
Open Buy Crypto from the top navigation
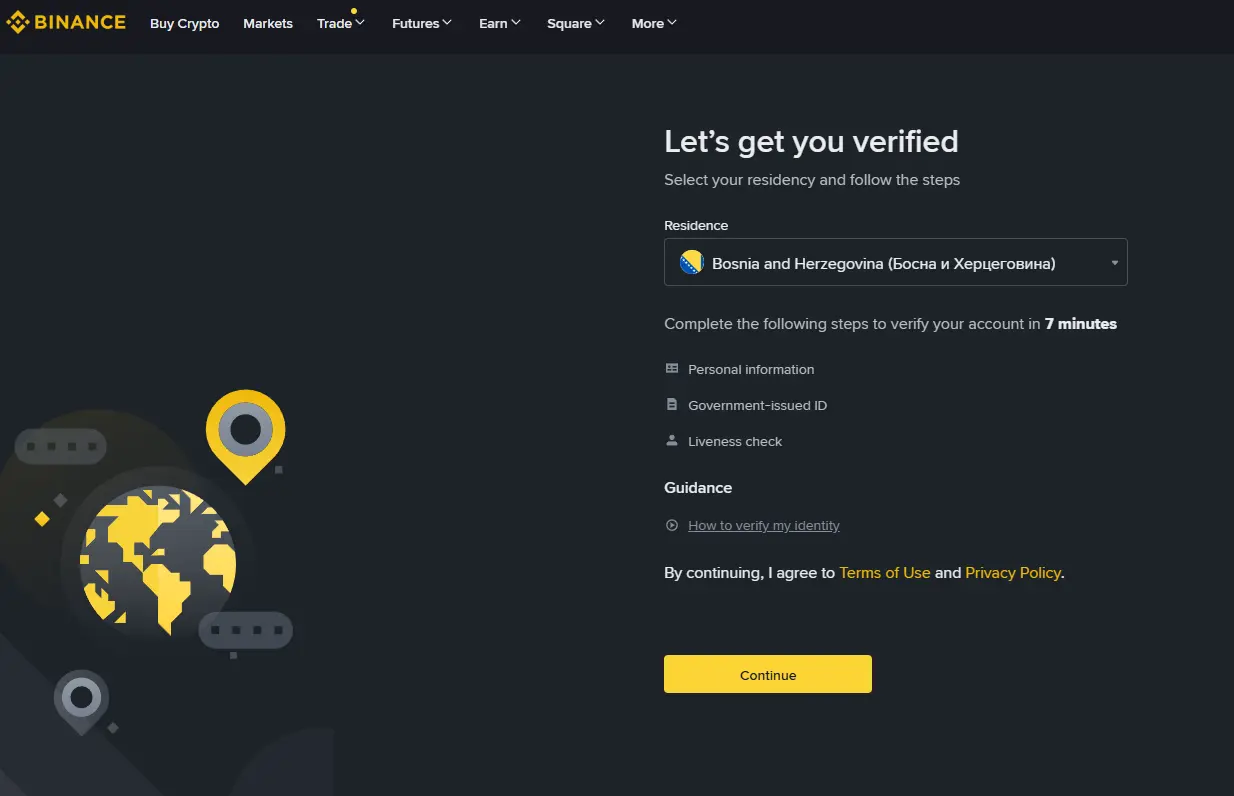tap(184, 23)
